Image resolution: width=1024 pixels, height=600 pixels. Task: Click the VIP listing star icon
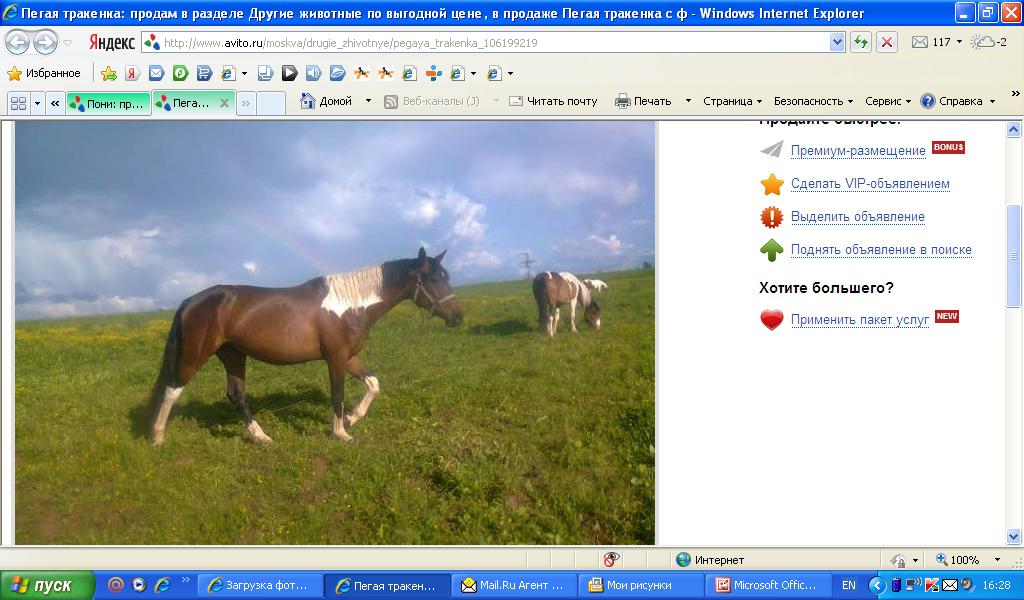click(x=771, y=184)
